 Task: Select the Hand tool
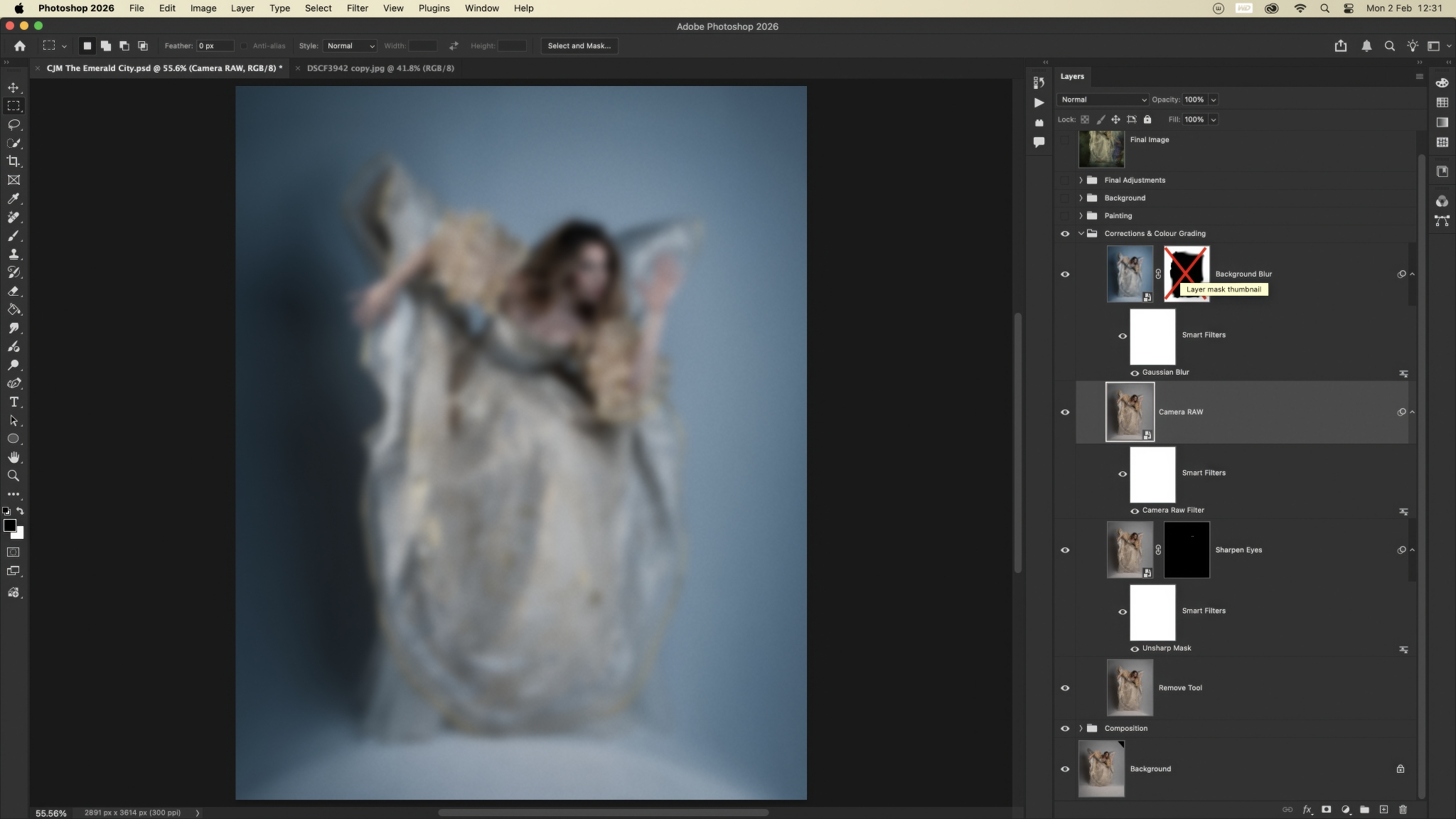click(x=14, y=457)
